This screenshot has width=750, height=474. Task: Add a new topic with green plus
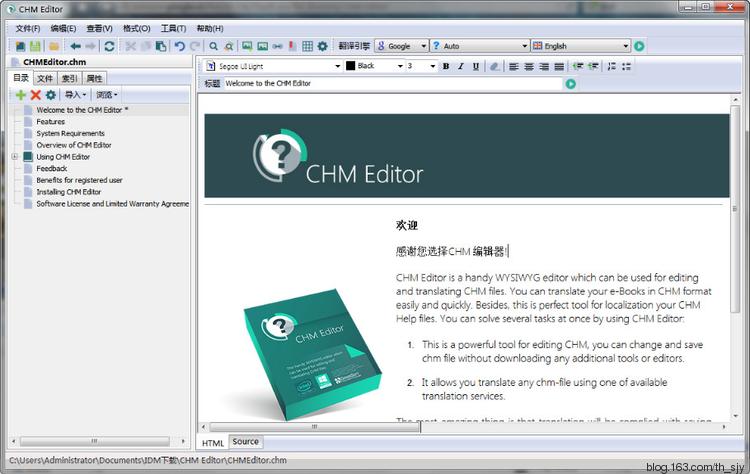(x=21, y=95)
